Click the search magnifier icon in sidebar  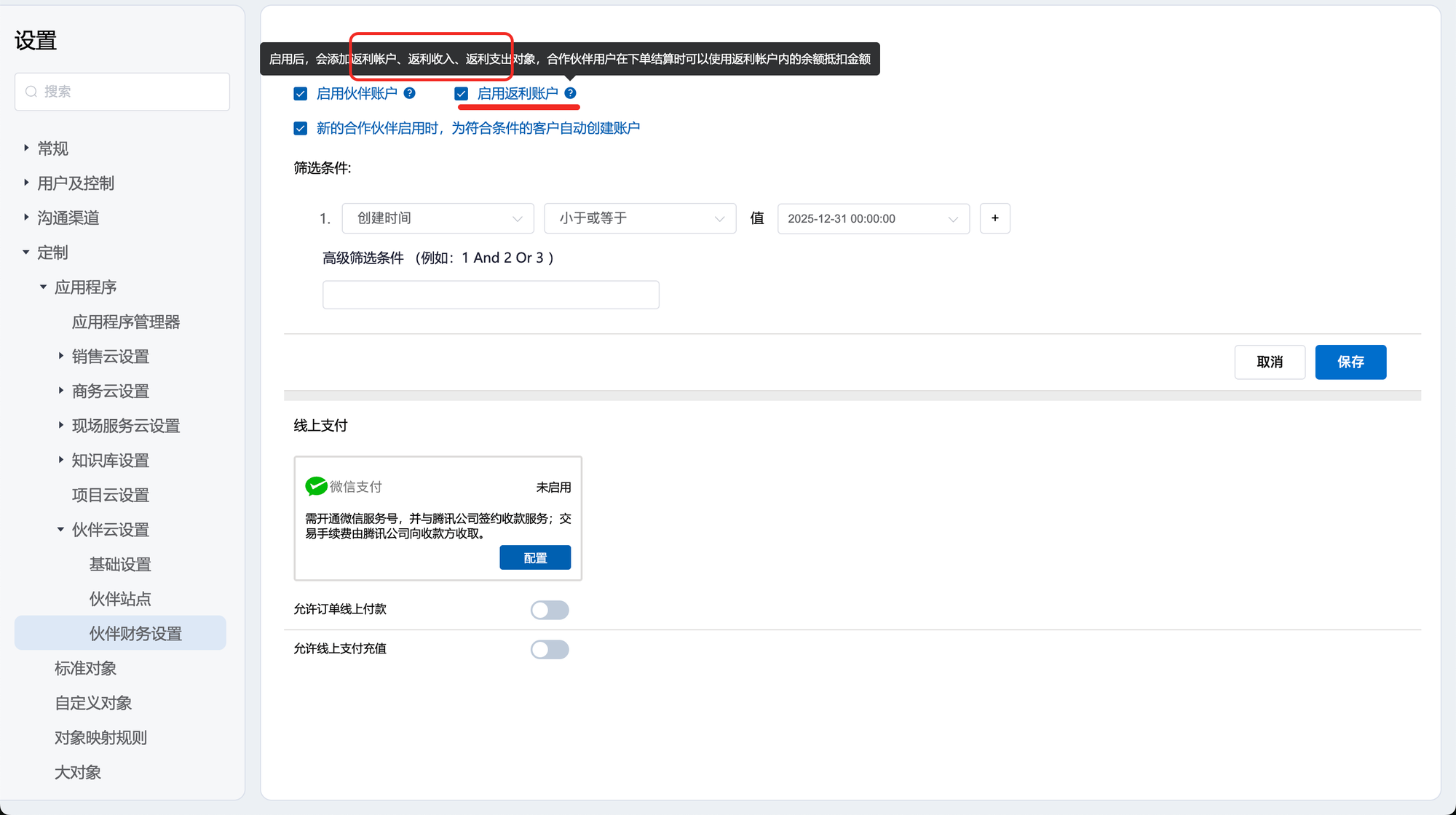[31, 92]
